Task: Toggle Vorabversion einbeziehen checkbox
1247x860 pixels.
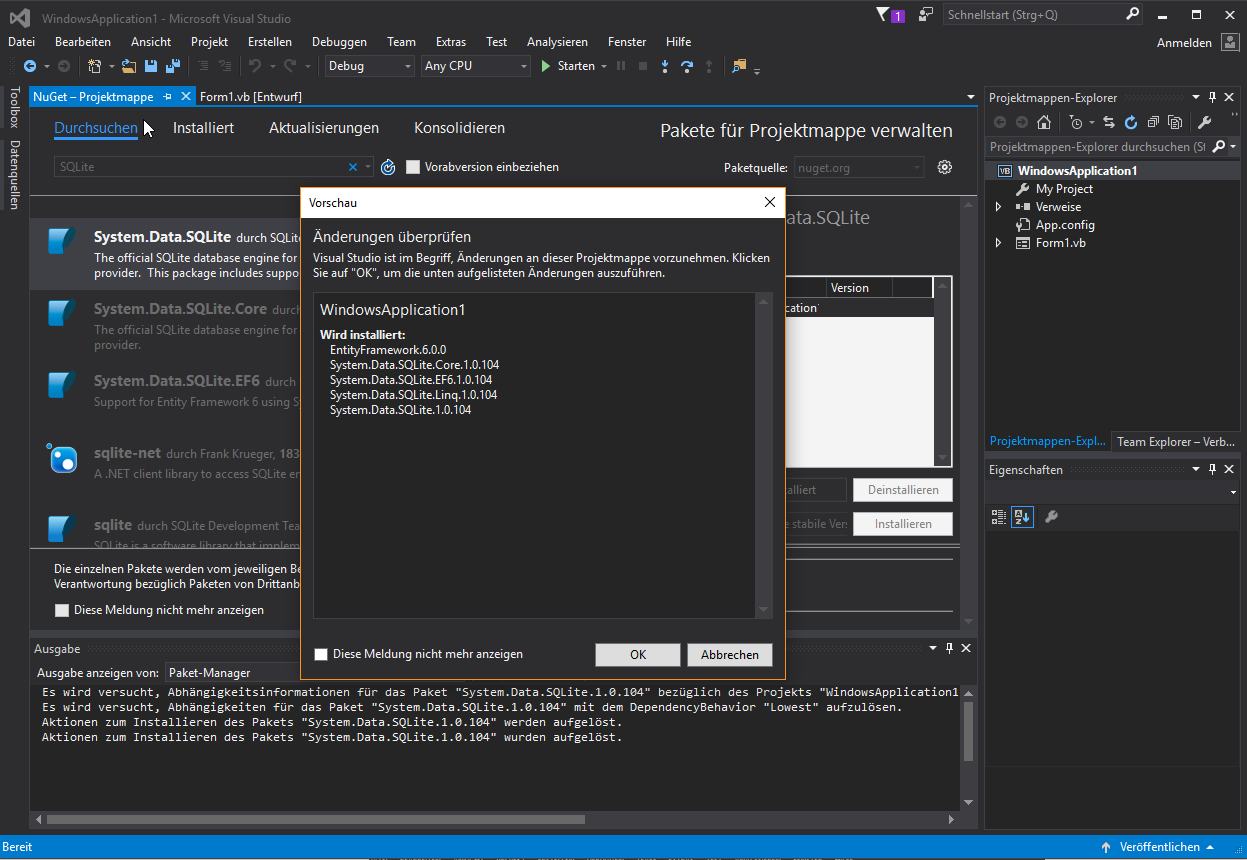Action: 413,167
